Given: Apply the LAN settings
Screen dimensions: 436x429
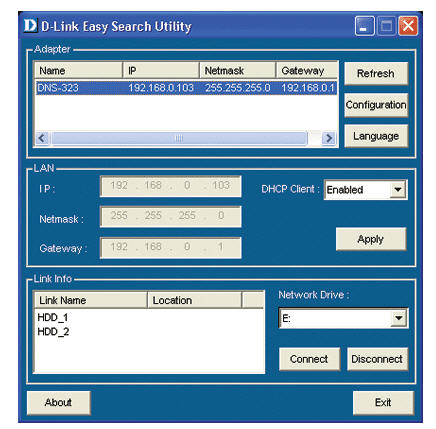Looking at the screenshot, I should tap(371, 239).
